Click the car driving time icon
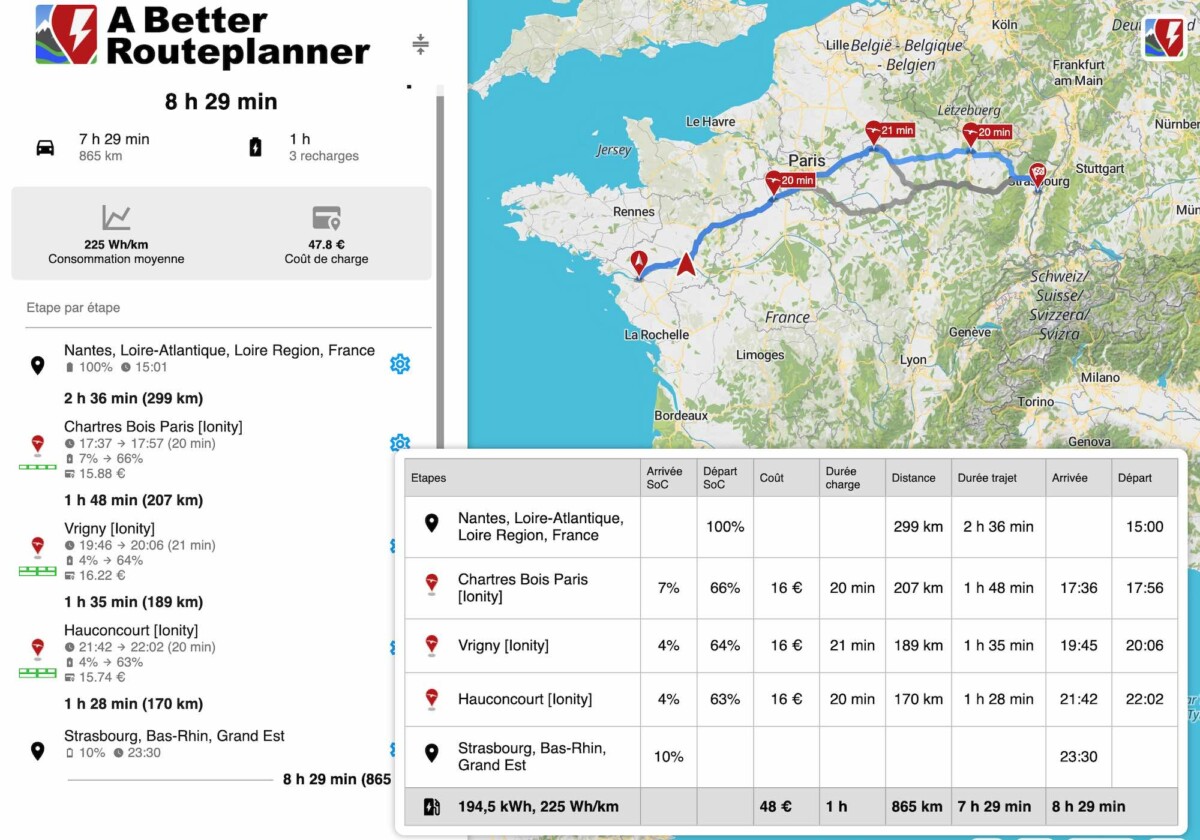The image size is (1200, 840). [45, 148]
